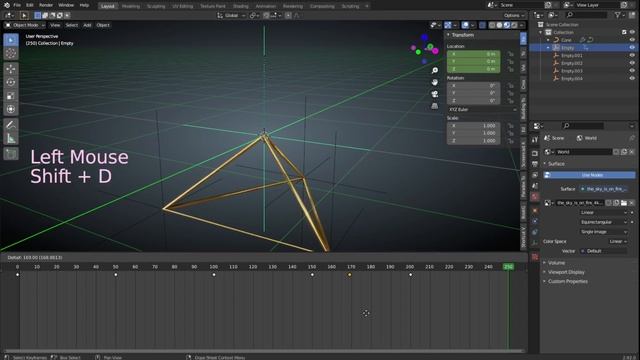Toggle visibility of Cone in outliner

632,40
